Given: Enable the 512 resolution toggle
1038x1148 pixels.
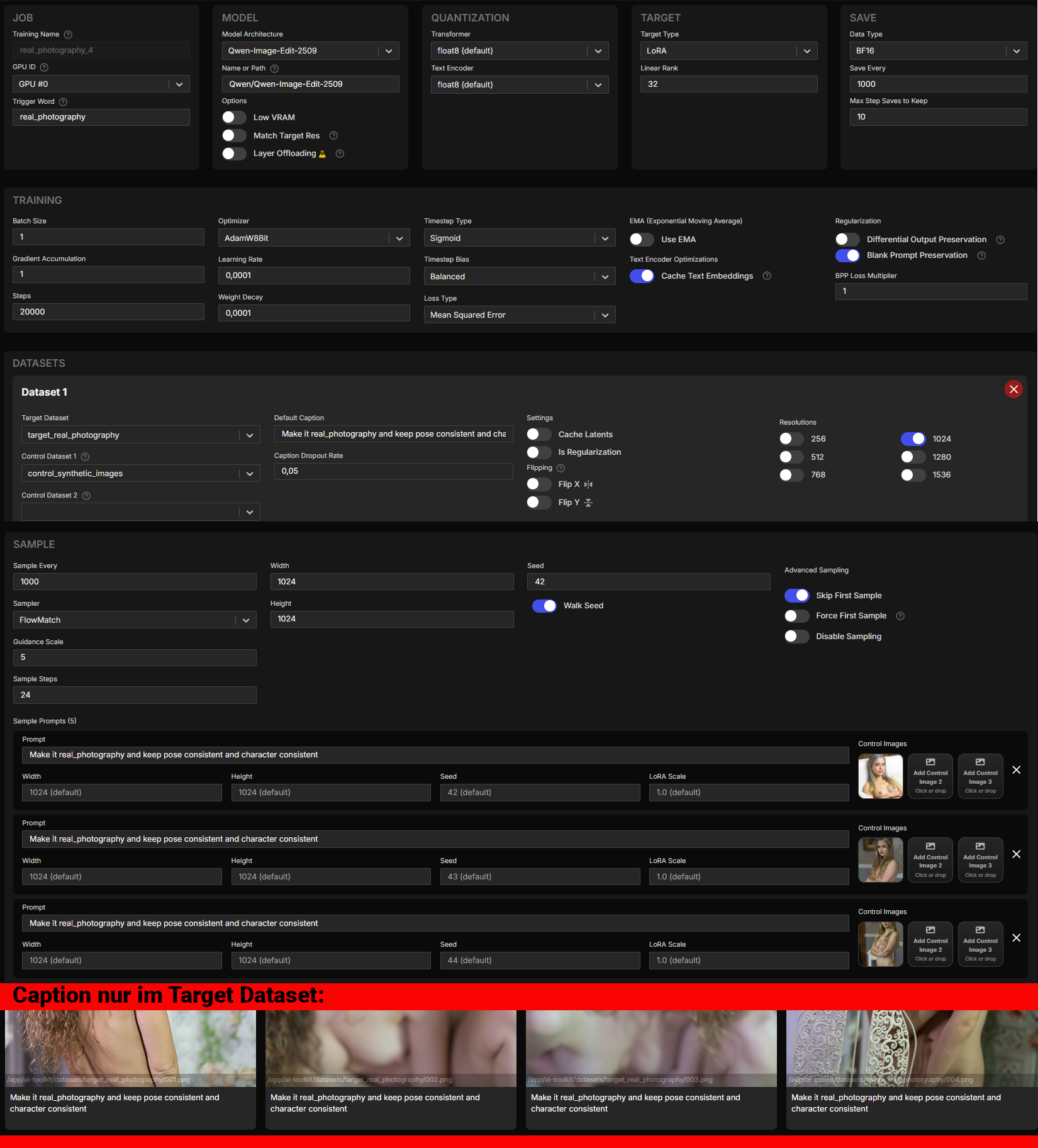Looking at the screenshot, I should 791,457.
